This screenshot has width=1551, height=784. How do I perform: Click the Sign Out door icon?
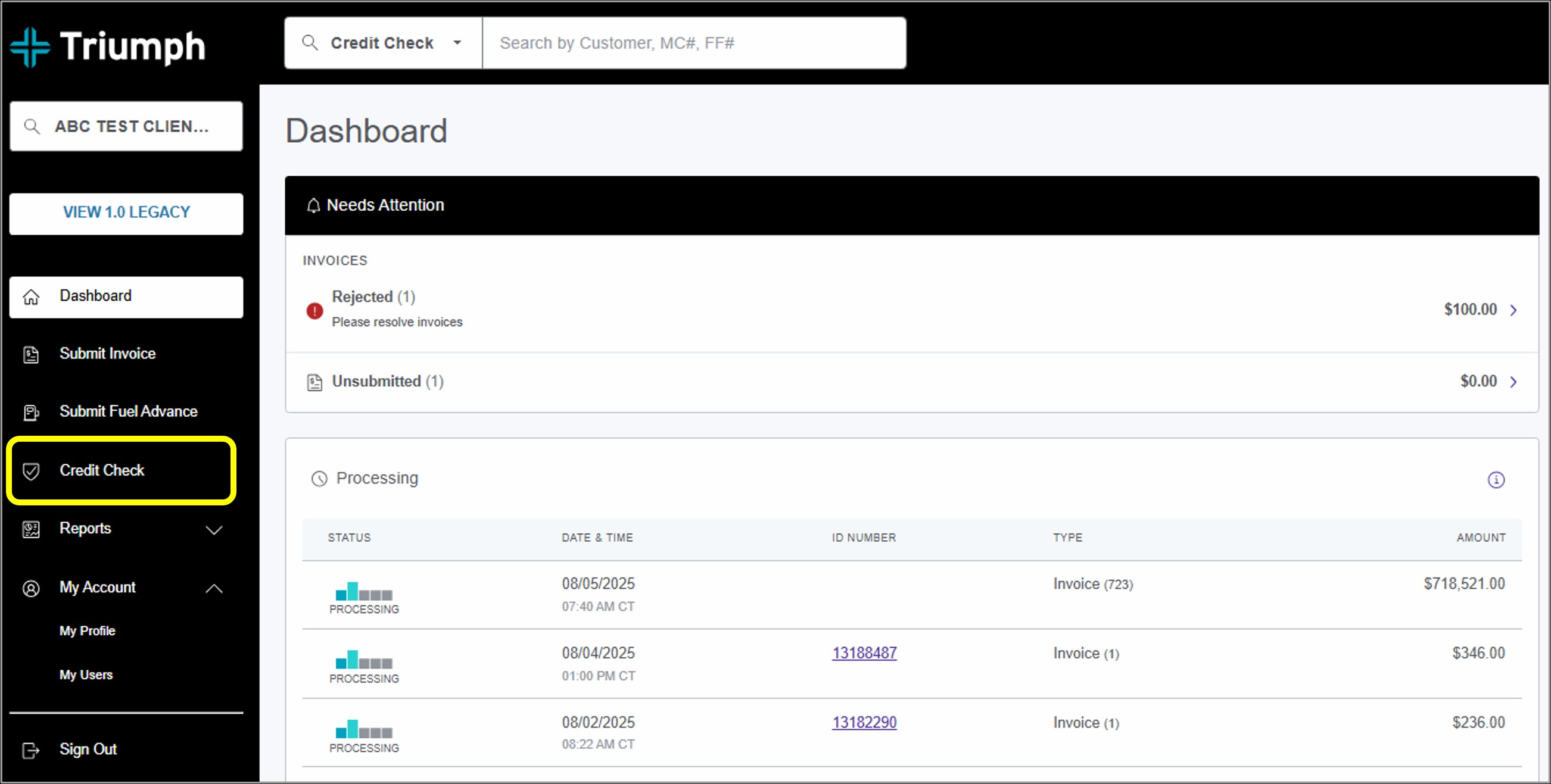pos(31,750)
